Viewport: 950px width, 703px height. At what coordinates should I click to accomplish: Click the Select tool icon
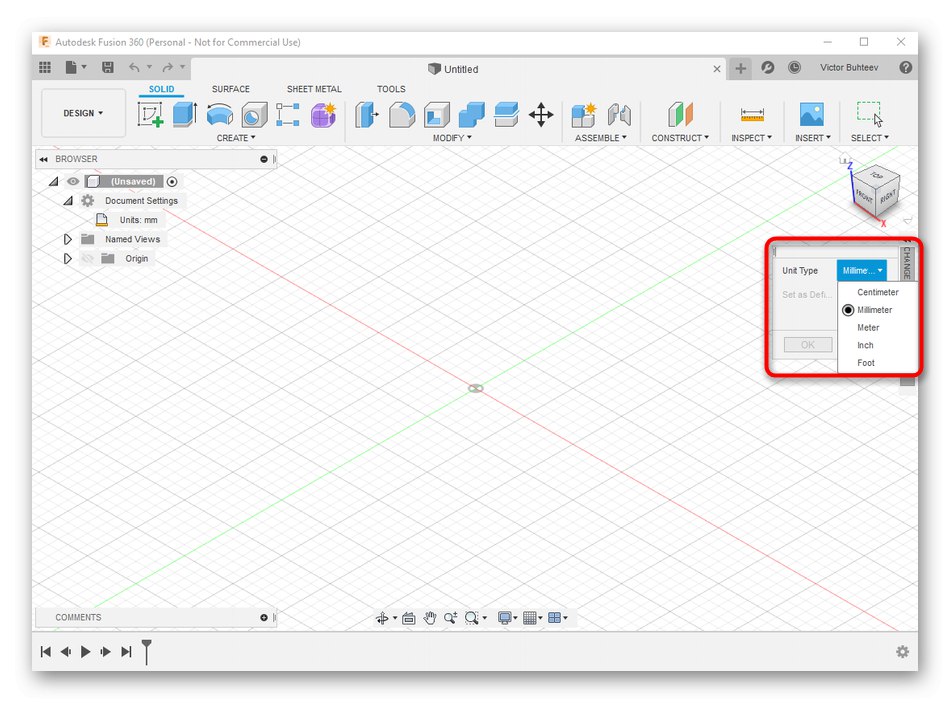tap(869, 114)
